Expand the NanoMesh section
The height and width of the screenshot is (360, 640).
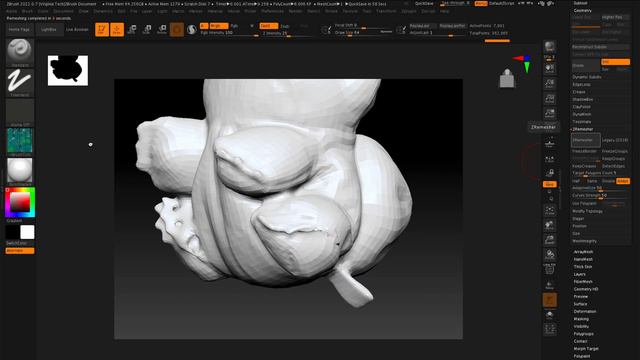coord(583,259)
